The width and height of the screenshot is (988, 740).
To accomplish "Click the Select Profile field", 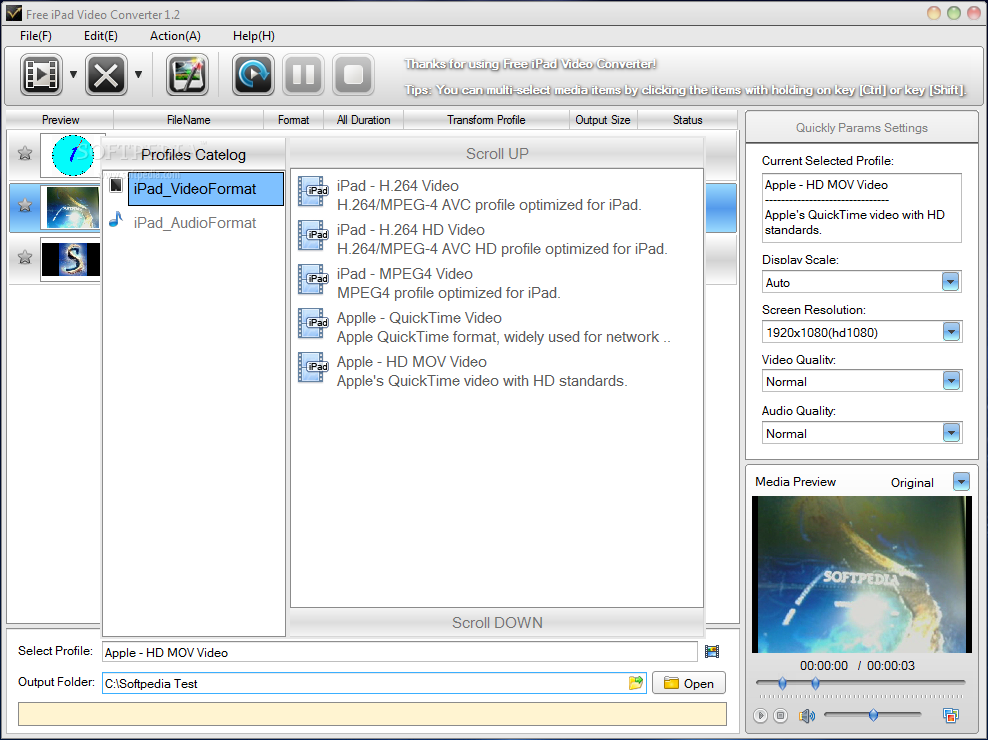I will click(x=399, y=652).
